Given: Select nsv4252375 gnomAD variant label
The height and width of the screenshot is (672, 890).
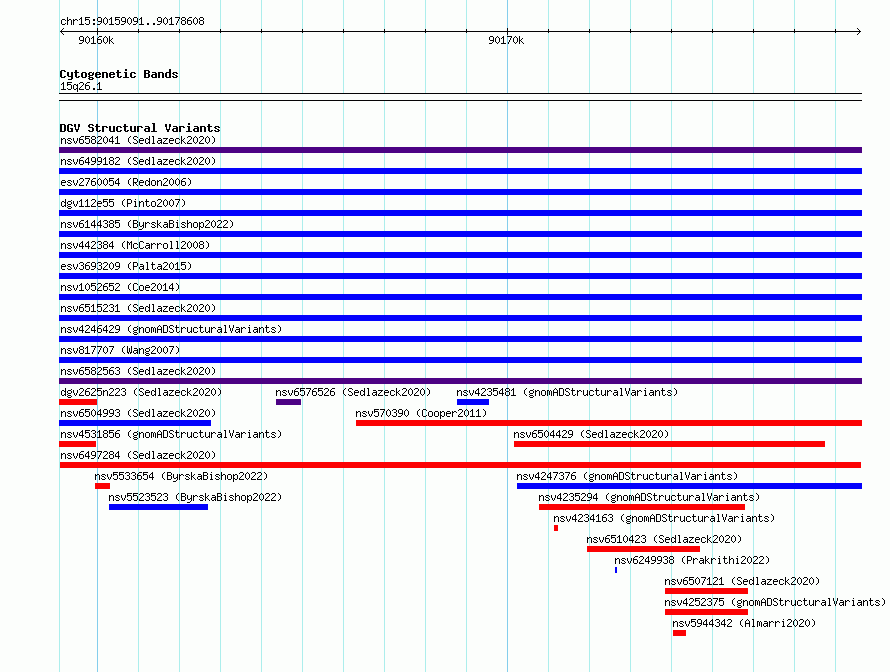Looking at the screenshot, I should click(775, 602).
